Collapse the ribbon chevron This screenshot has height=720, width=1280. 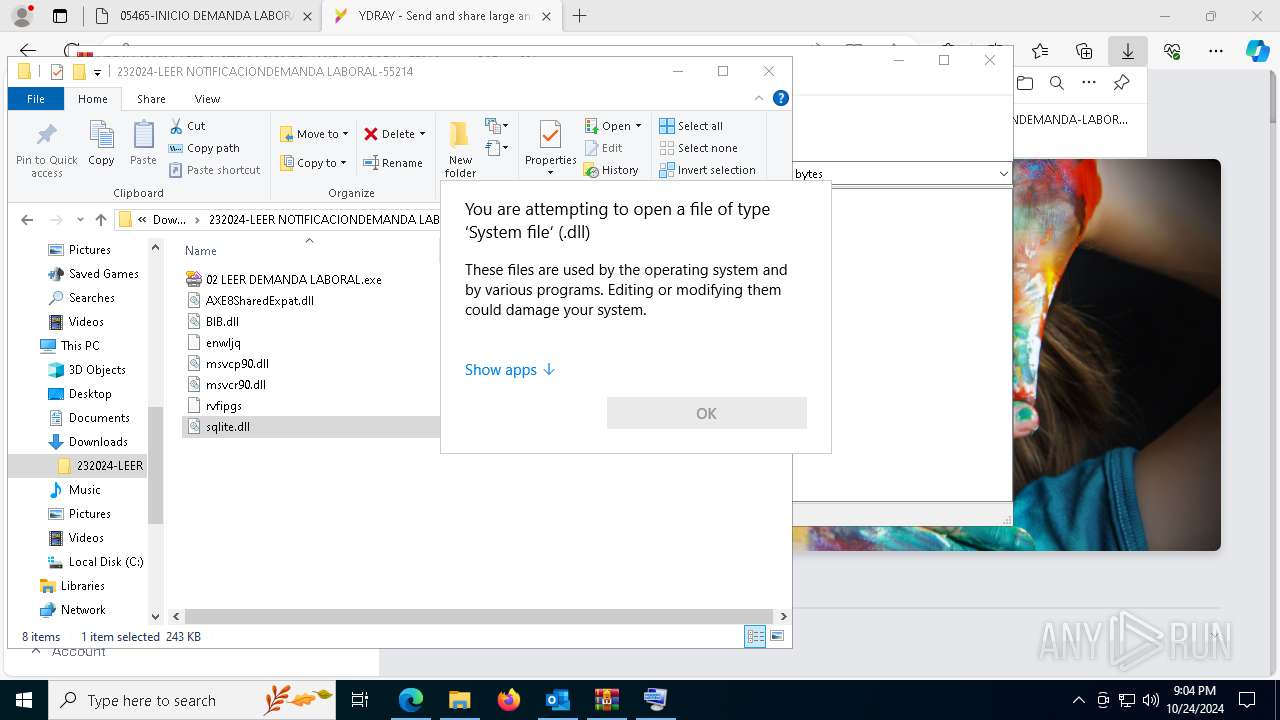pyautogui.click(x=759, y=98)
